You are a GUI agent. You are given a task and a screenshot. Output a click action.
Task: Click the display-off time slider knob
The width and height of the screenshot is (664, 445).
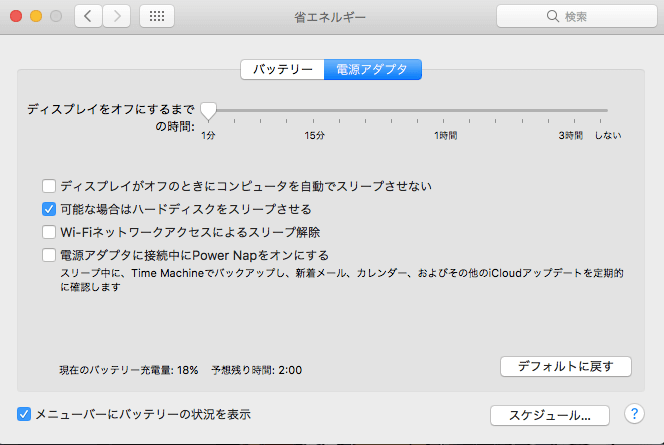pos(208,111)
